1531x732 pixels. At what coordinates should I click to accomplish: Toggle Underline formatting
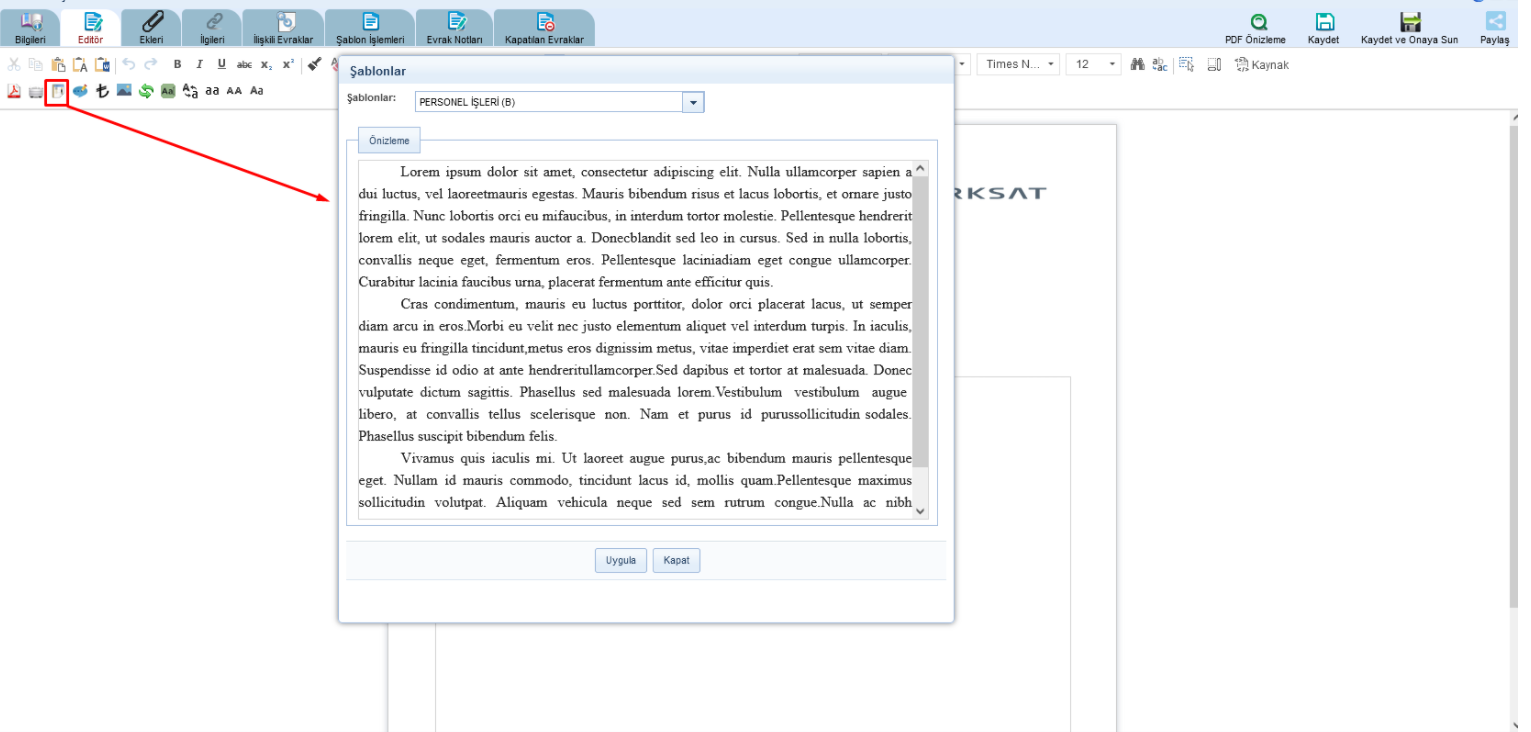point(221,65)
